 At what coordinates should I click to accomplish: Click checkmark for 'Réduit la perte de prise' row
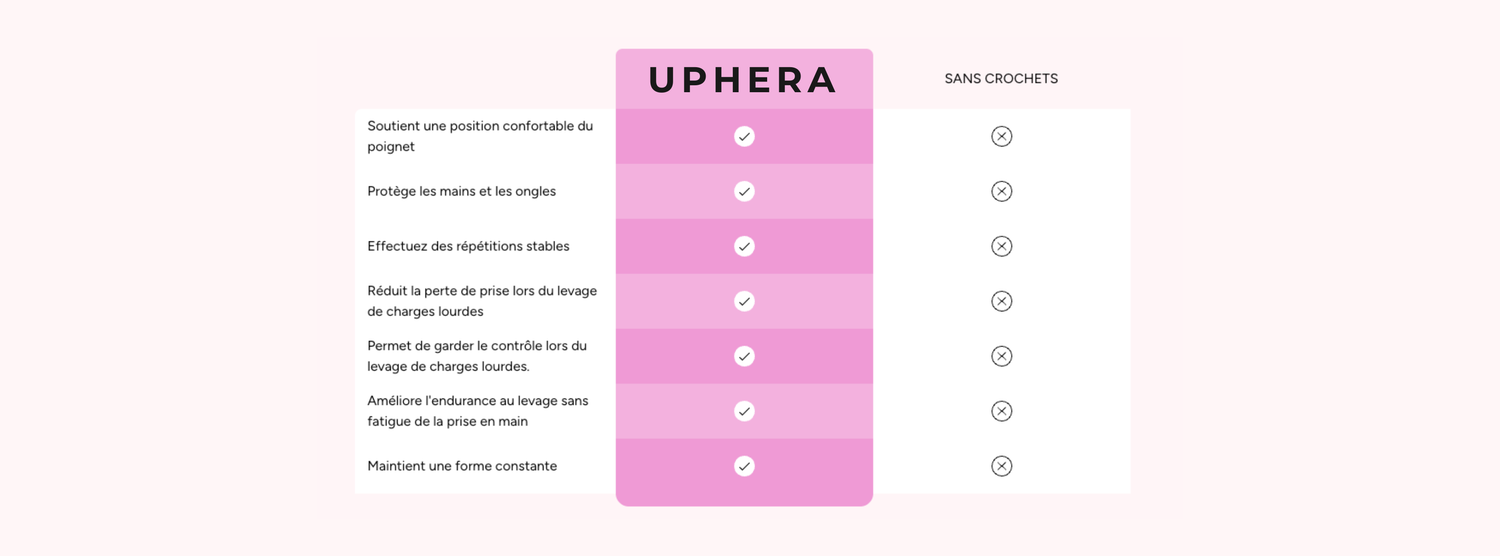pyautogui.click(x=744, y=301)
